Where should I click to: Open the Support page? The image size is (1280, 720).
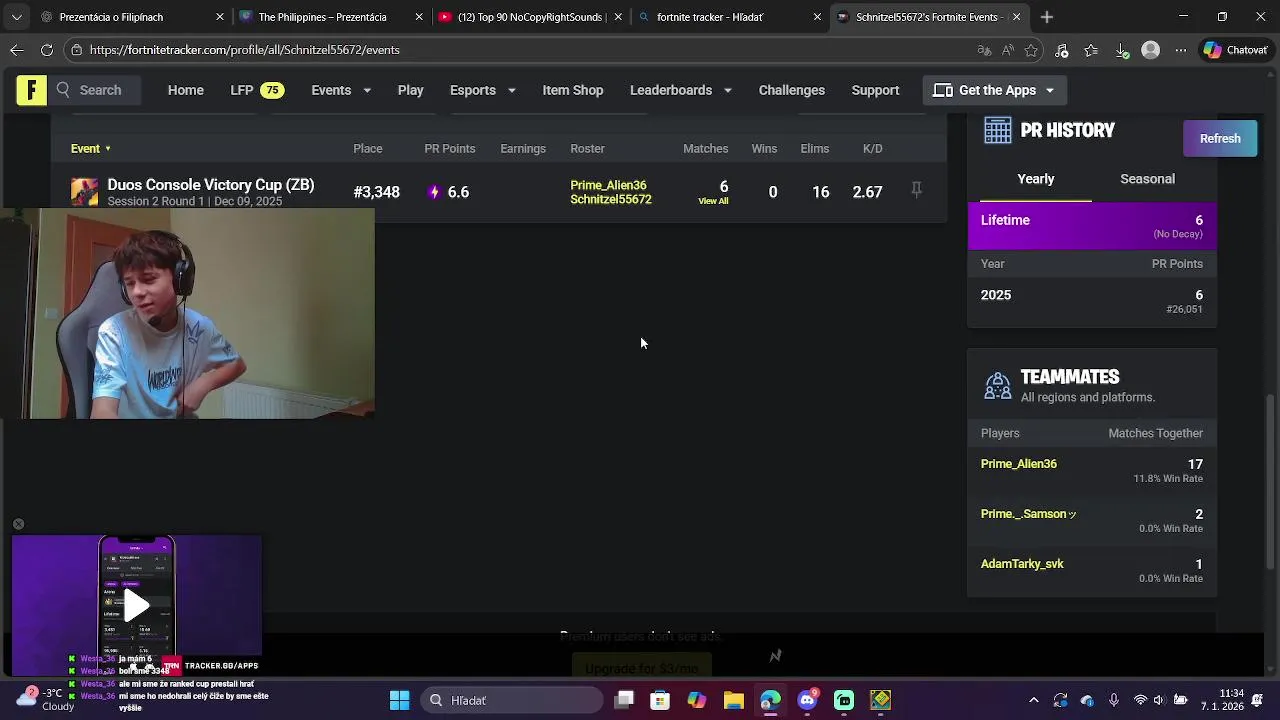[x=876, y=90]
